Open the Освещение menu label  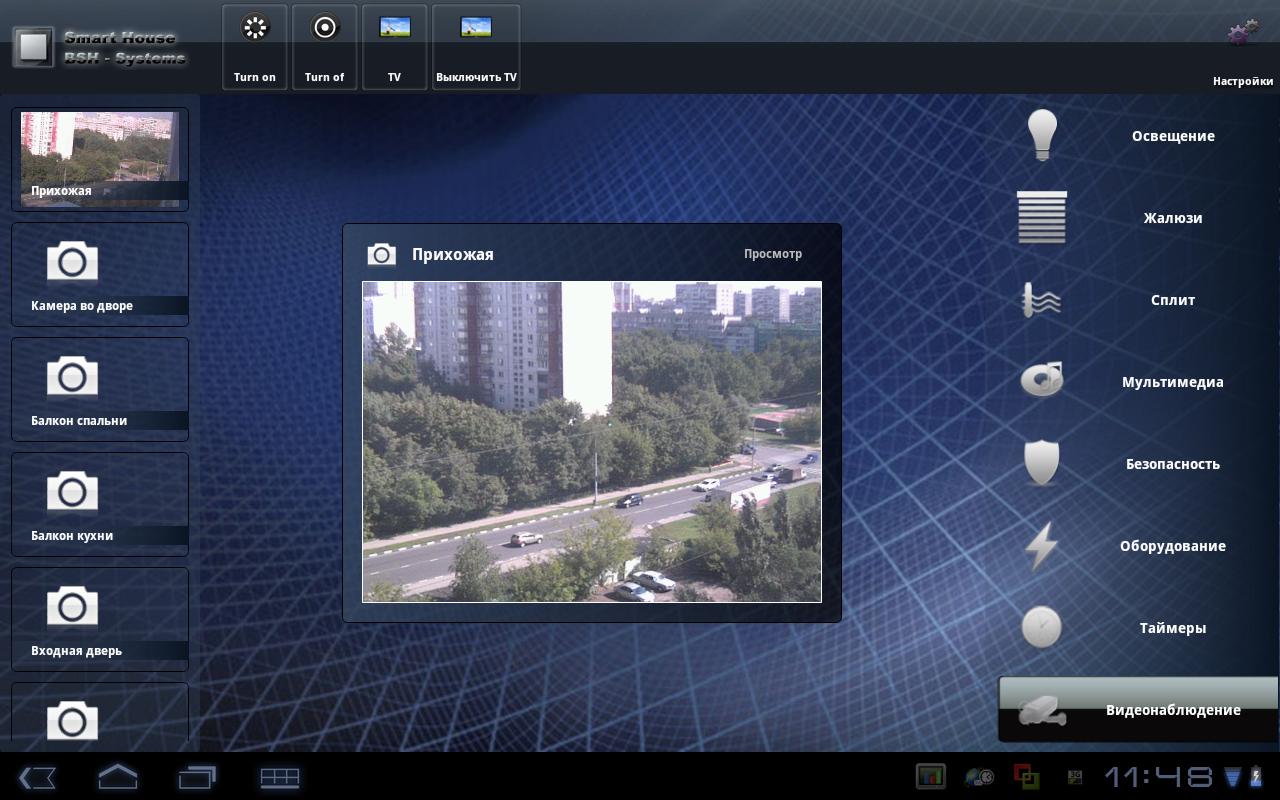1173,136
